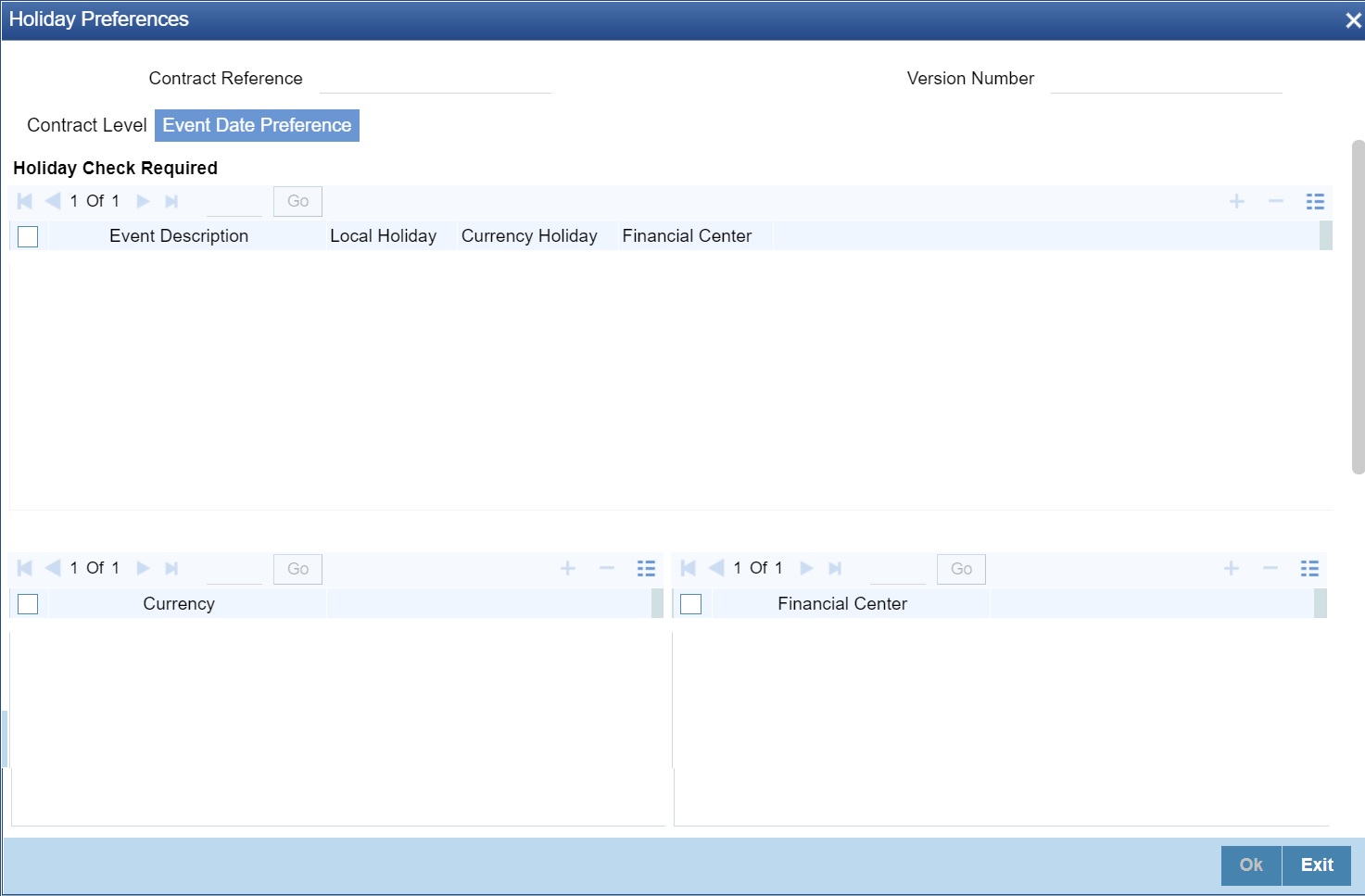Go to next page in Holiday Check grid

143,201
